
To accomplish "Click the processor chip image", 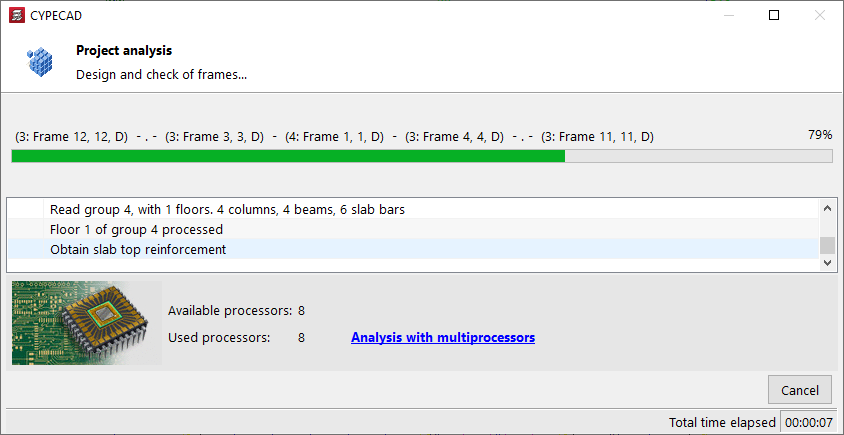I will click(x=84, y=322).
